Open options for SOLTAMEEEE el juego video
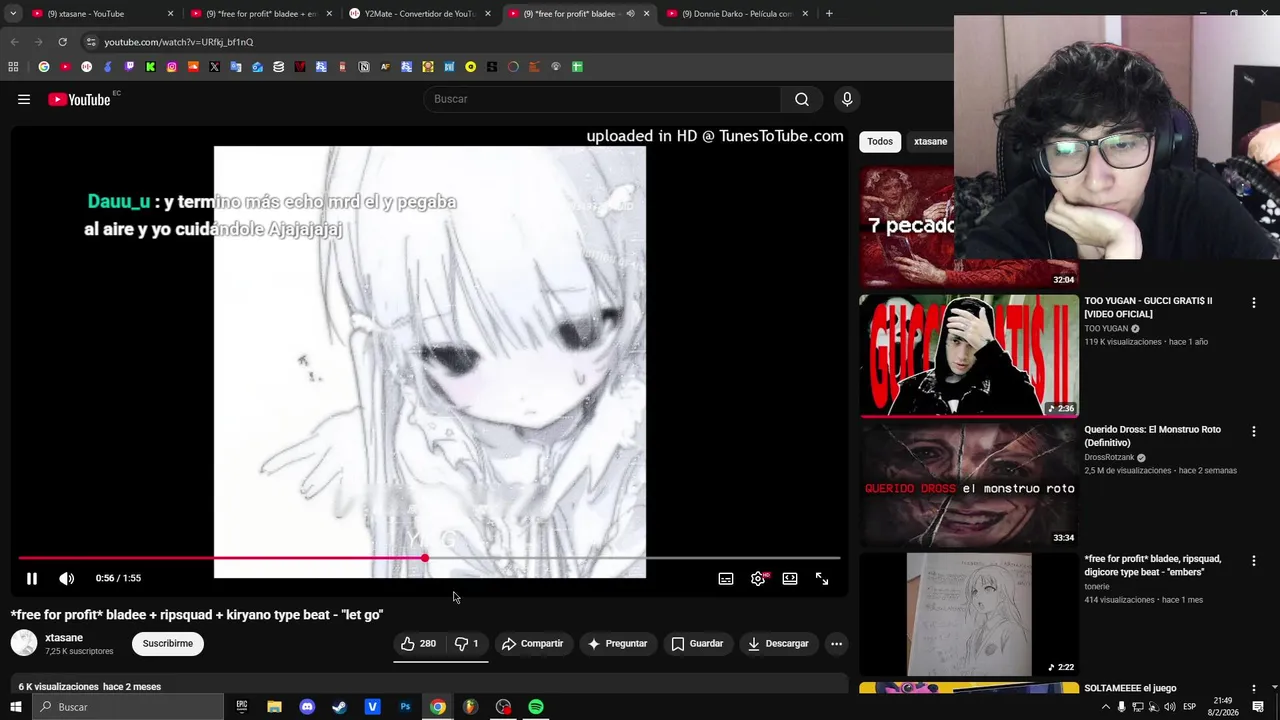The image size is (1280, 720). (x=1253, y=689)
